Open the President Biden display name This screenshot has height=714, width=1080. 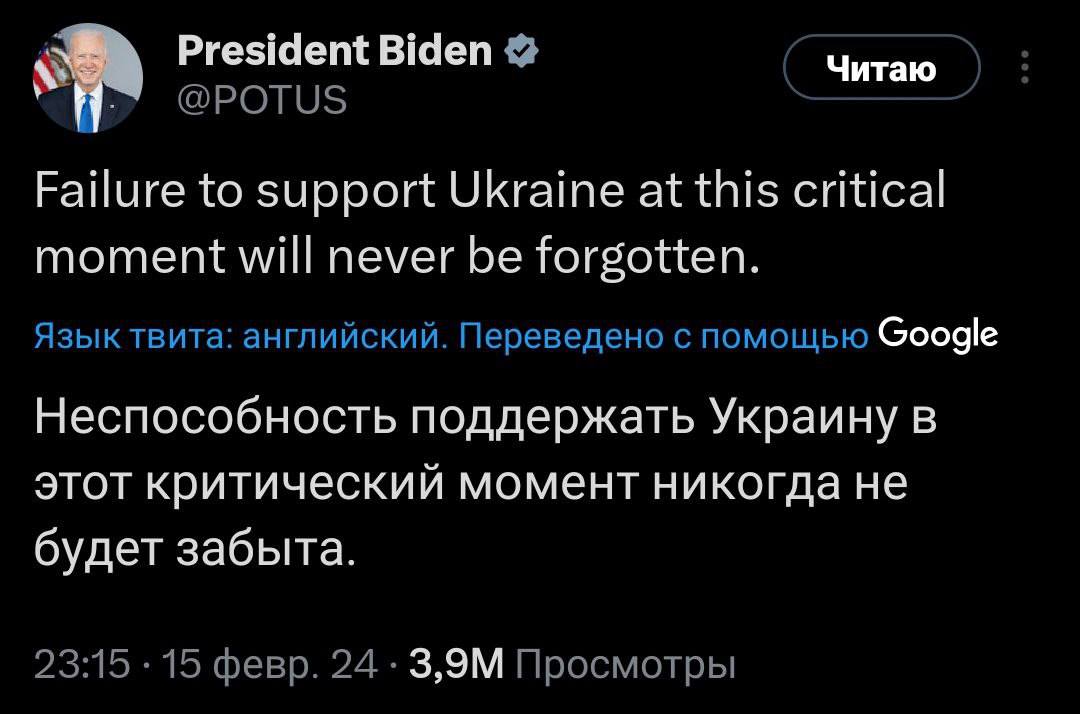pyautogui.click(x=334, y=49)
